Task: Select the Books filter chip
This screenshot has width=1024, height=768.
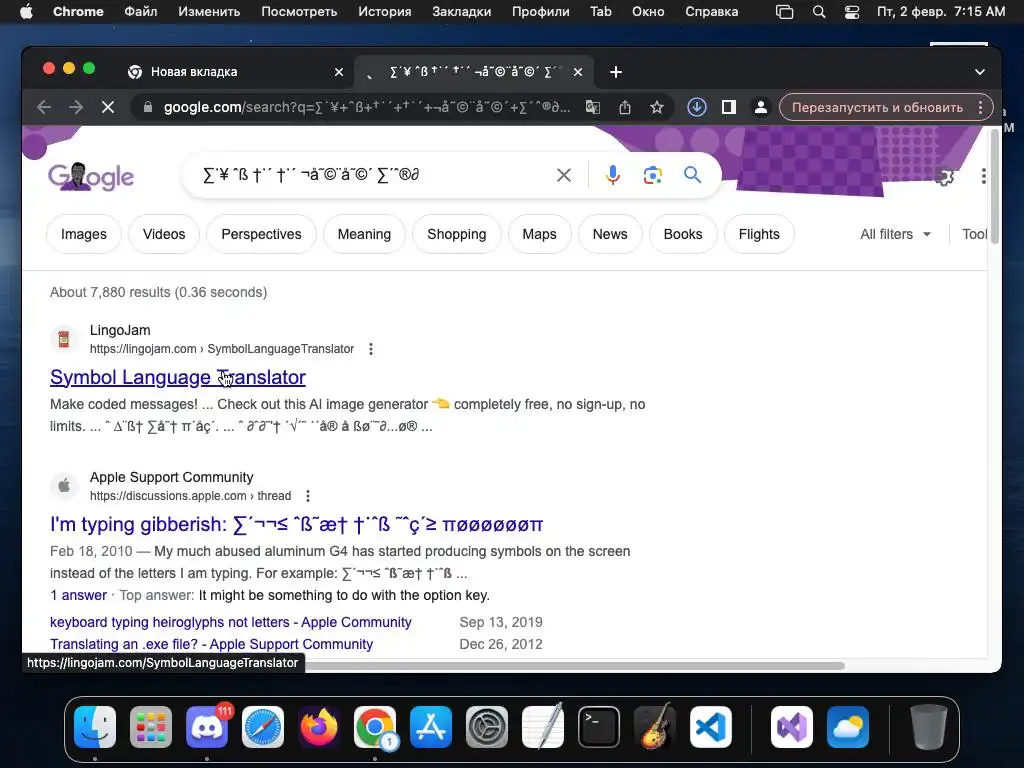Action: [683, 234]
